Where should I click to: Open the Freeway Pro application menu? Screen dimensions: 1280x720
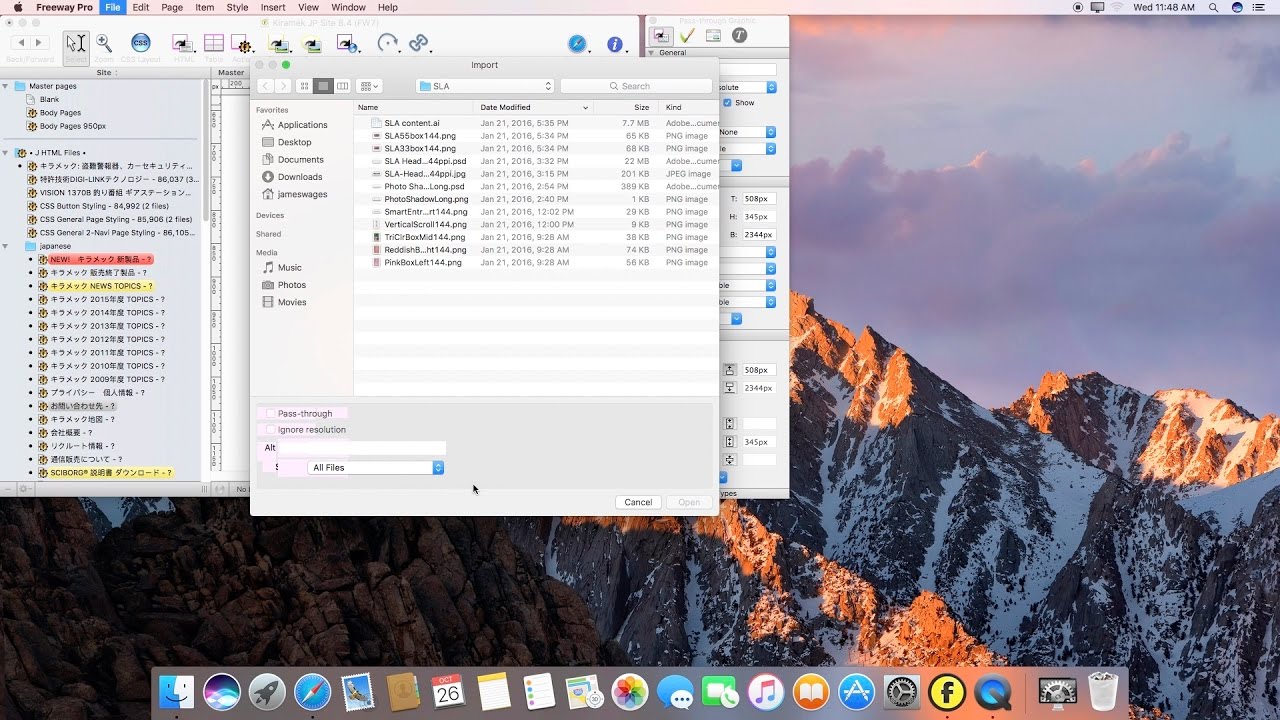(64, 7)
